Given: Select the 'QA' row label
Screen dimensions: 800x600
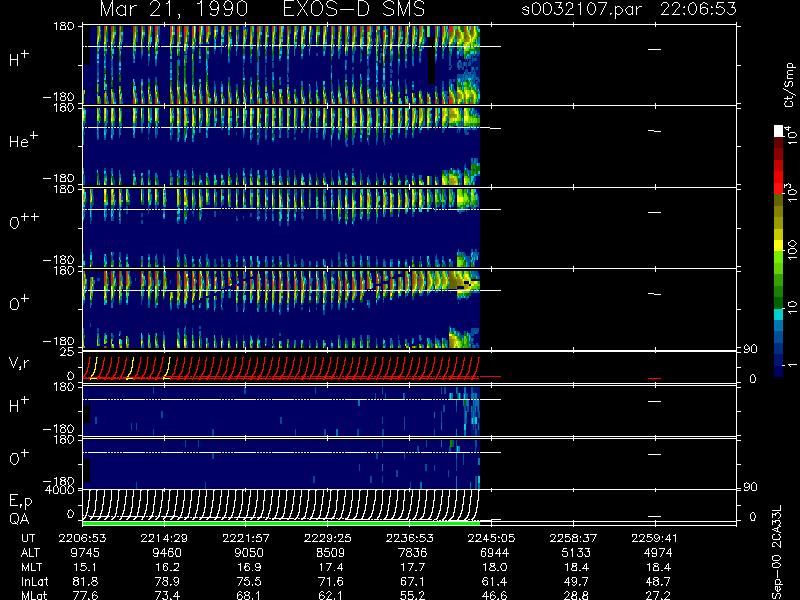Looking at the screenshot, I should click(x=18, y=519).
